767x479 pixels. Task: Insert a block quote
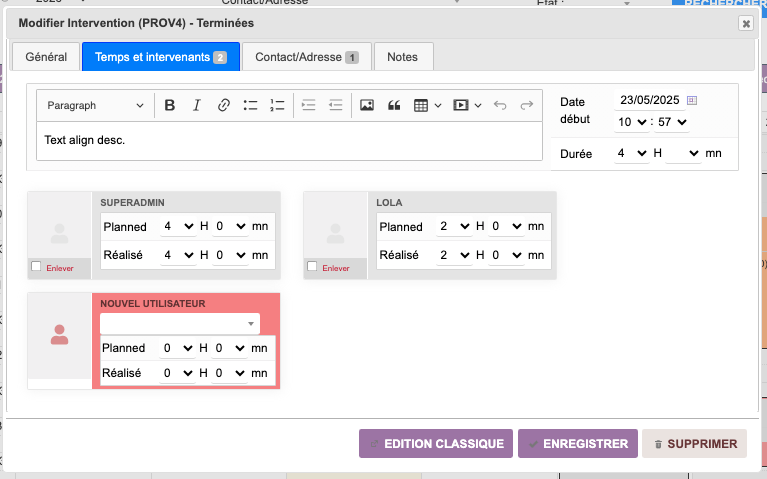(394, 105)
